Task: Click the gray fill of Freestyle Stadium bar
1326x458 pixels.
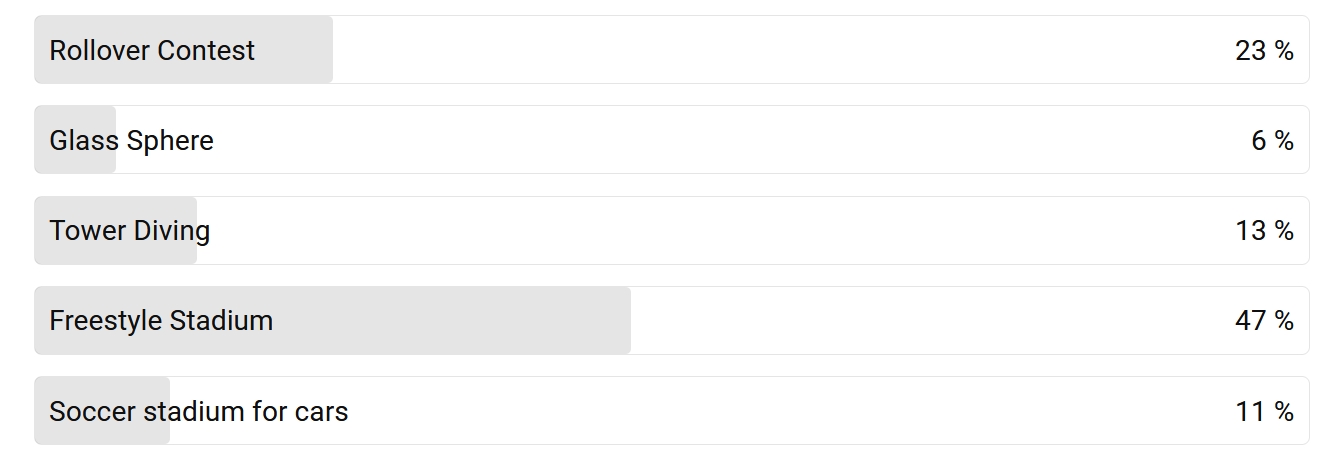Action: [333, 321]
